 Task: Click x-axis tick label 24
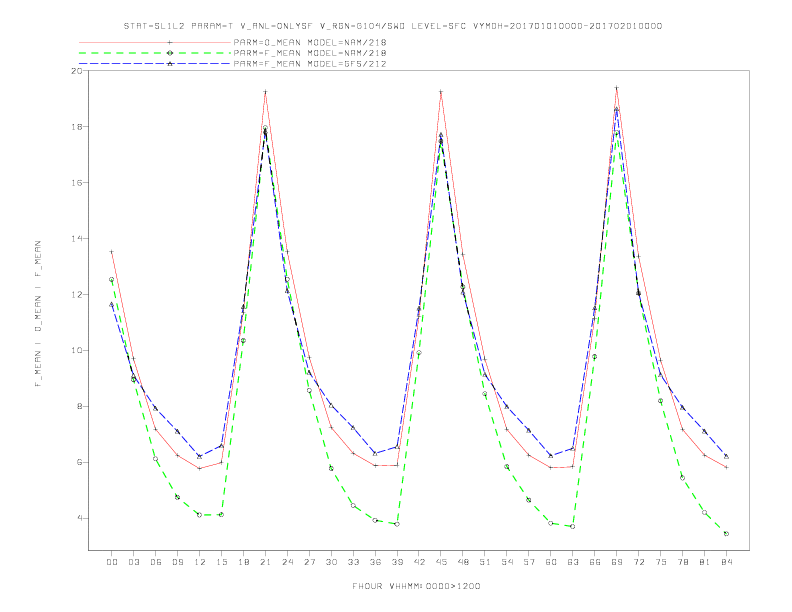coord(287,562)
